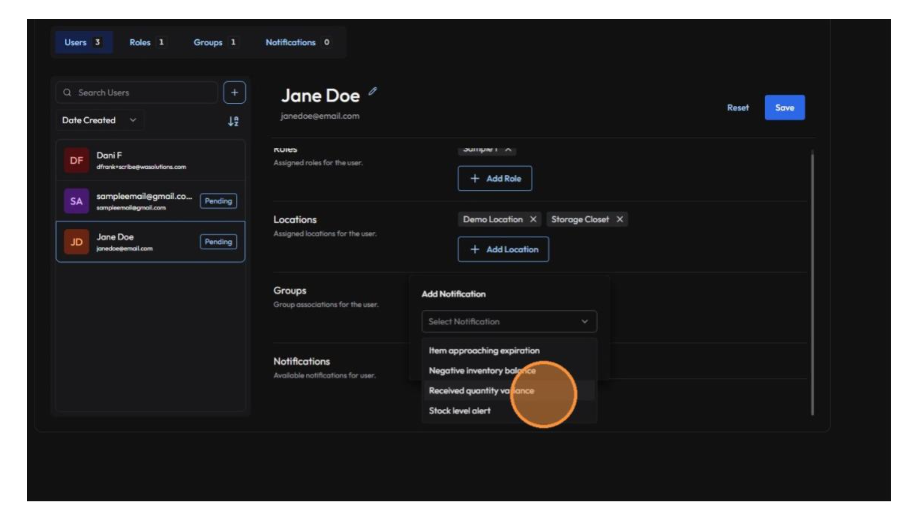Switch to the Notifications tab
The height and width of the screenshot is (512, 920).
(x=297, y=42)
